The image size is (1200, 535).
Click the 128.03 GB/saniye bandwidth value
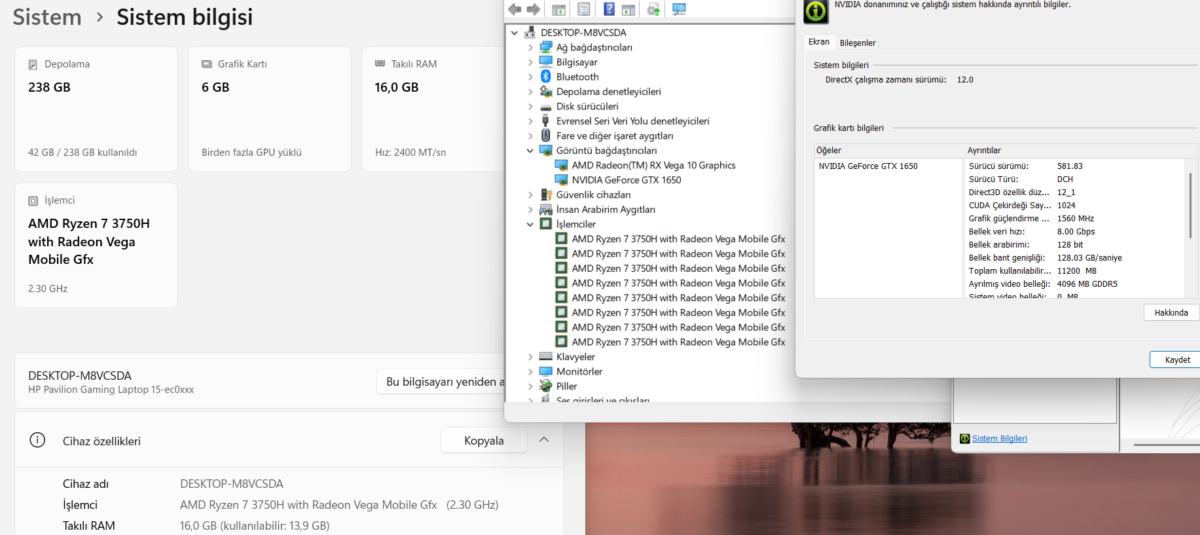tap(1089, 257)
